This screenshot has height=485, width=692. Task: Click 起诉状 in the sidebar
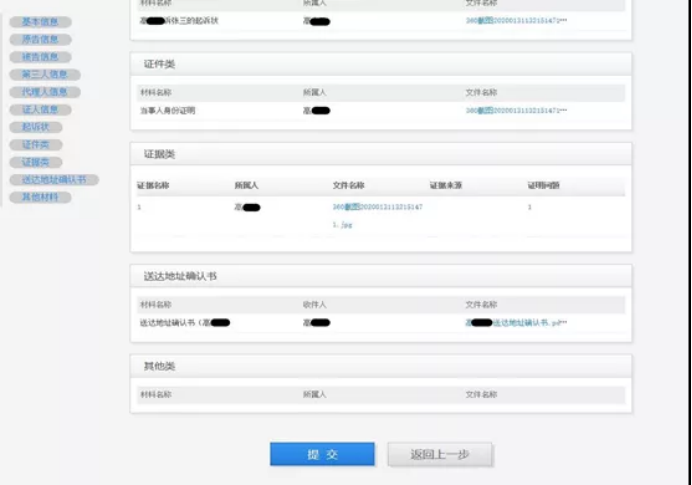(36, 127)
